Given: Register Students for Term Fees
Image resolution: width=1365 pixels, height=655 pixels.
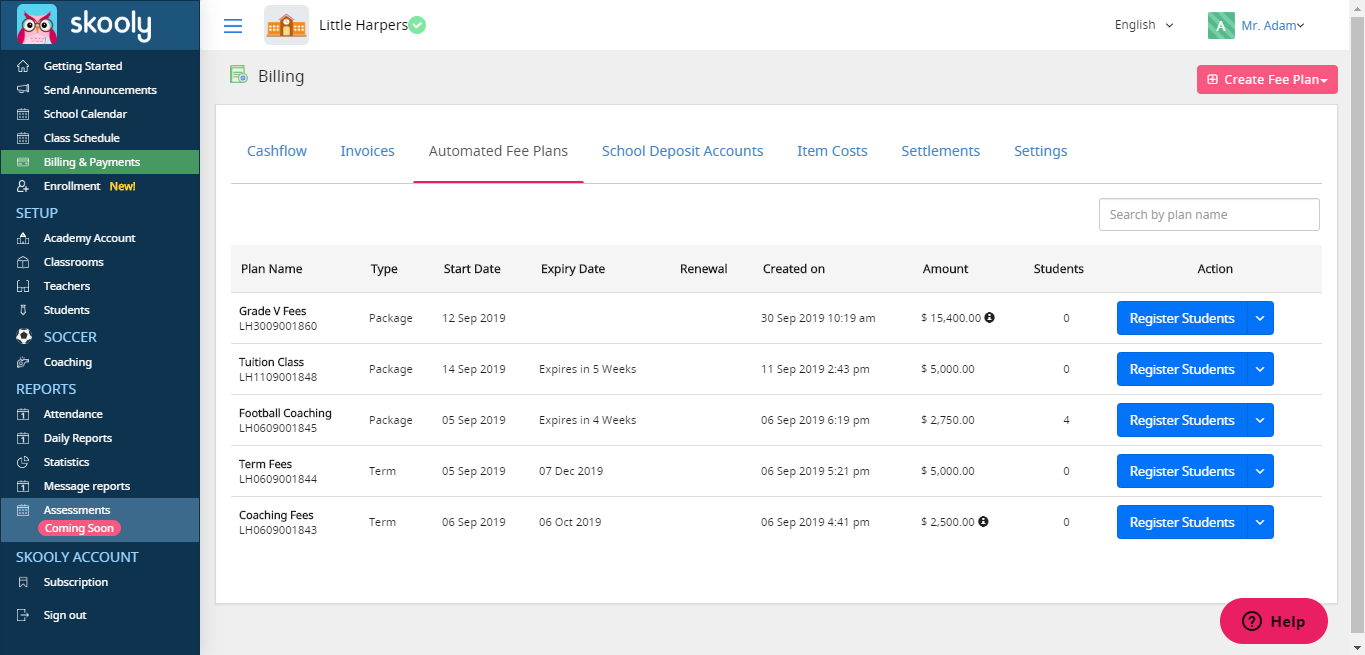Looking at the screenshot, I should [1182, 471].
